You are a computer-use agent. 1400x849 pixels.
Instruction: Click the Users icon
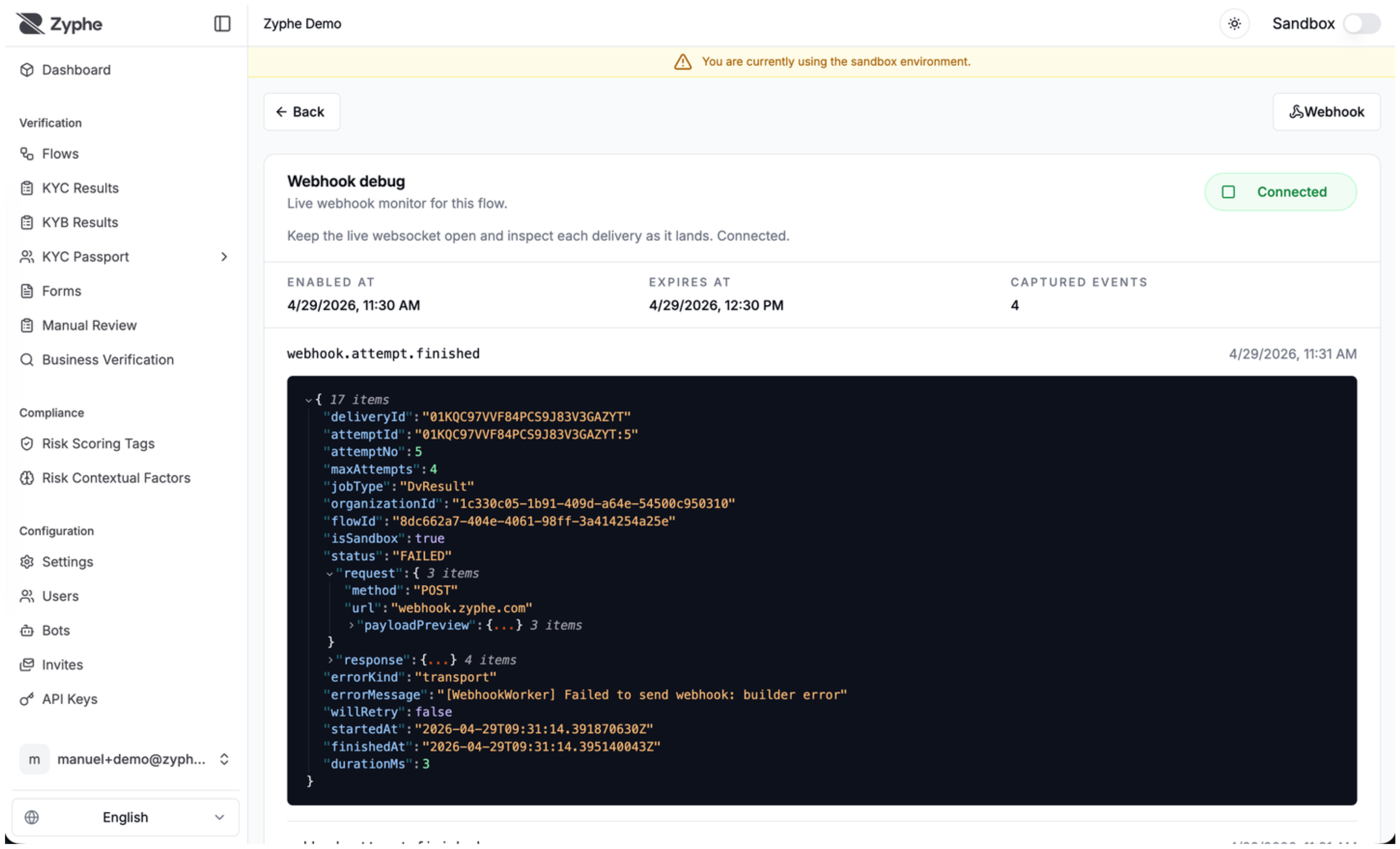27,596
